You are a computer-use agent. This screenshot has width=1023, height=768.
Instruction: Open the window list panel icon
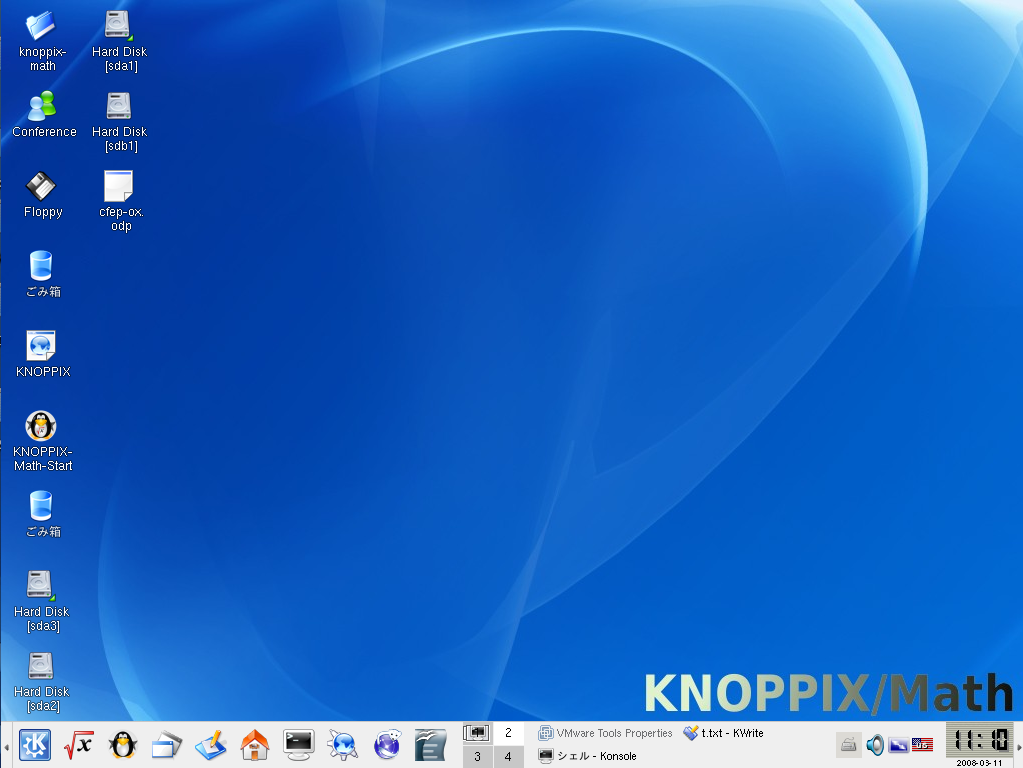pyautogui.click(x=166, y=745)
